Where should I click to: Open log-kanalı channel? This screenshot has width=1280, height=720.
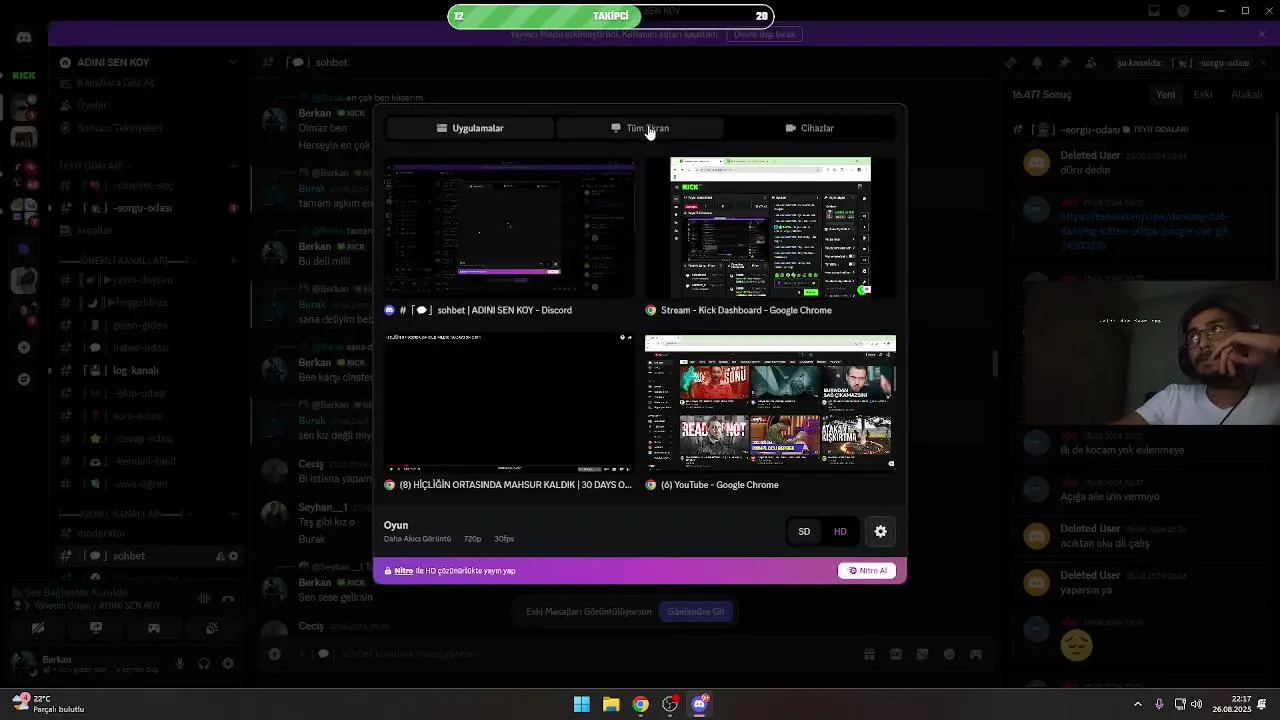(x=150, y=371)
